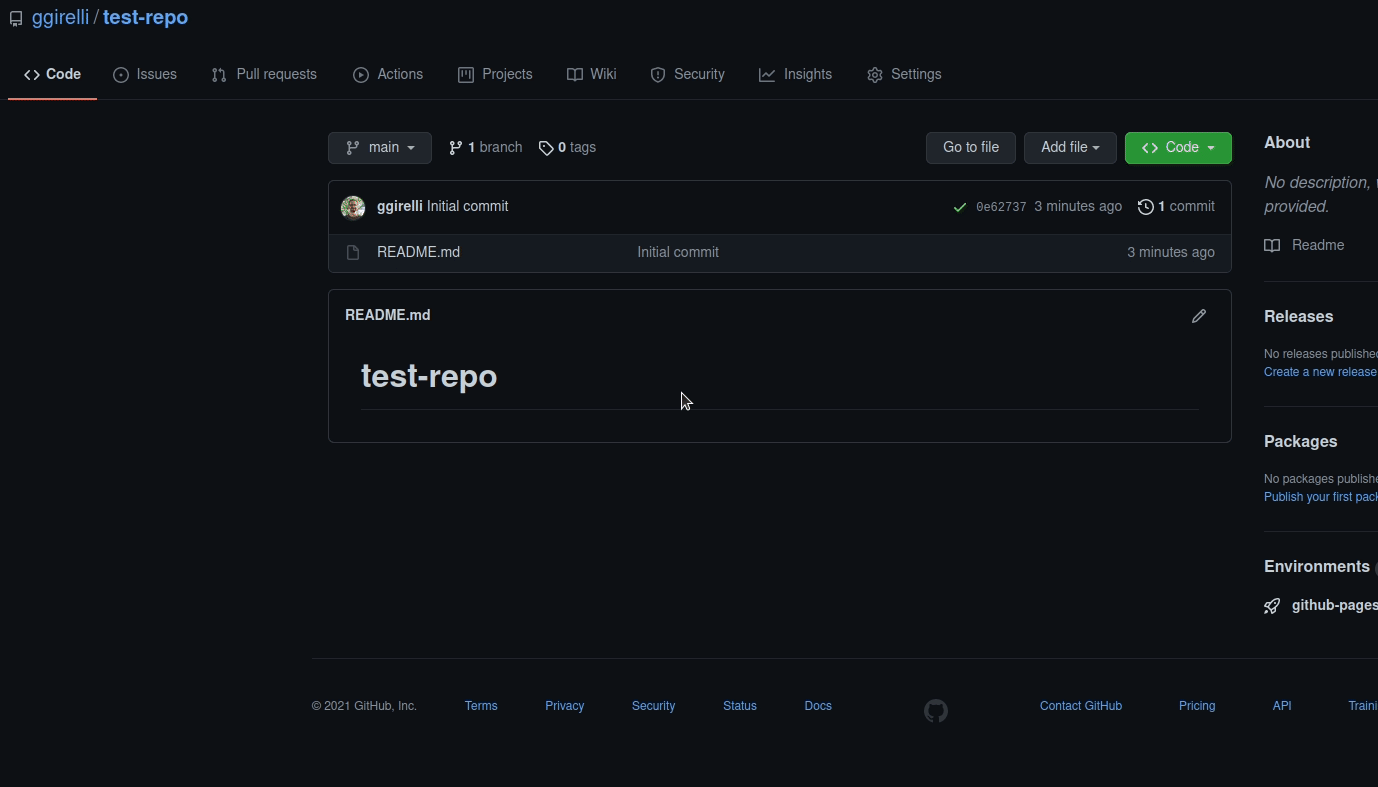Viewport: 1378px width, 787px height.
Task: Click the 3 minutes ago timestamp by commit hash
Action: click(1078, 206)
